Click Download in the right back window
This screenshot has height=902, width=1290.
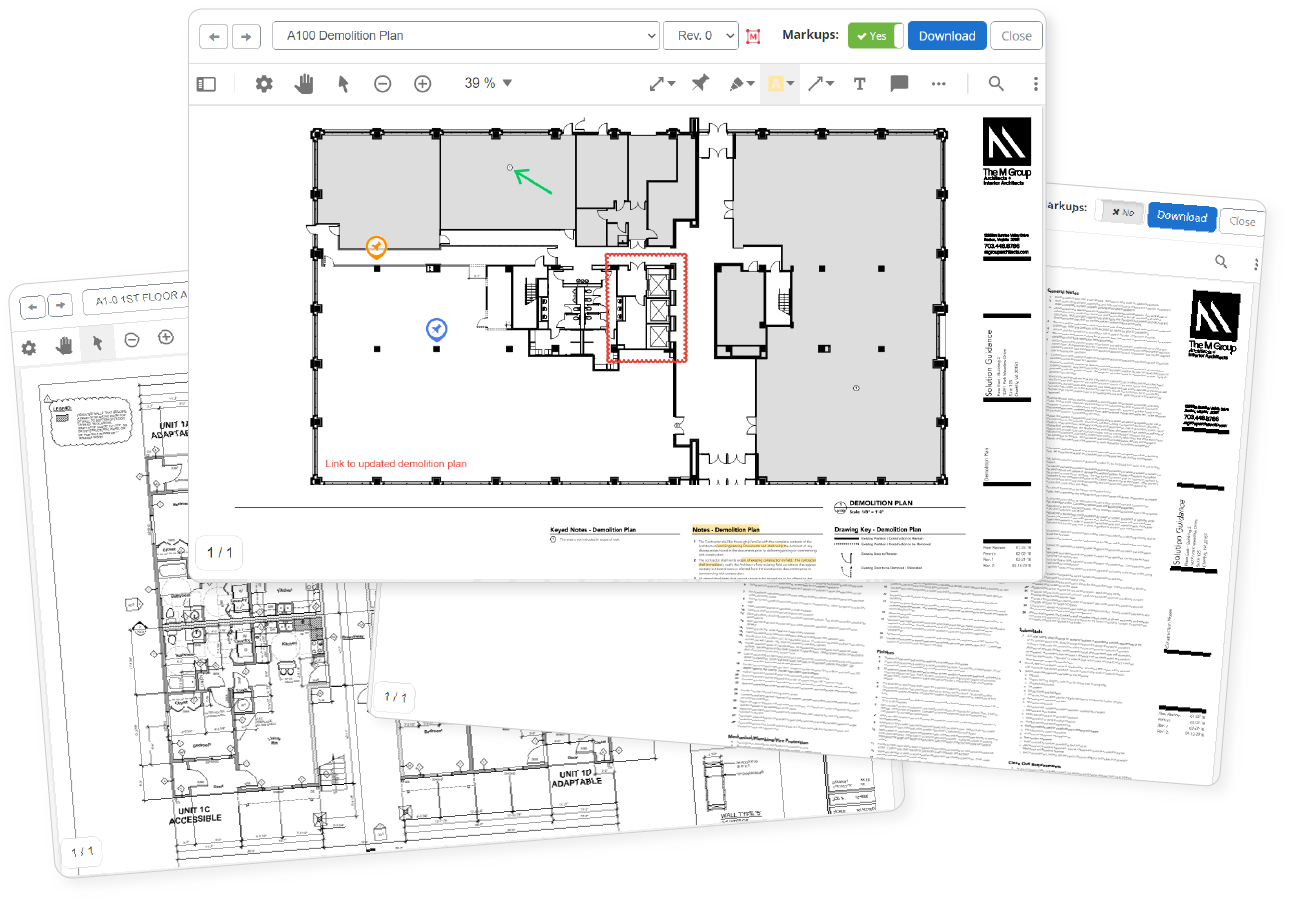(1182, 216)
